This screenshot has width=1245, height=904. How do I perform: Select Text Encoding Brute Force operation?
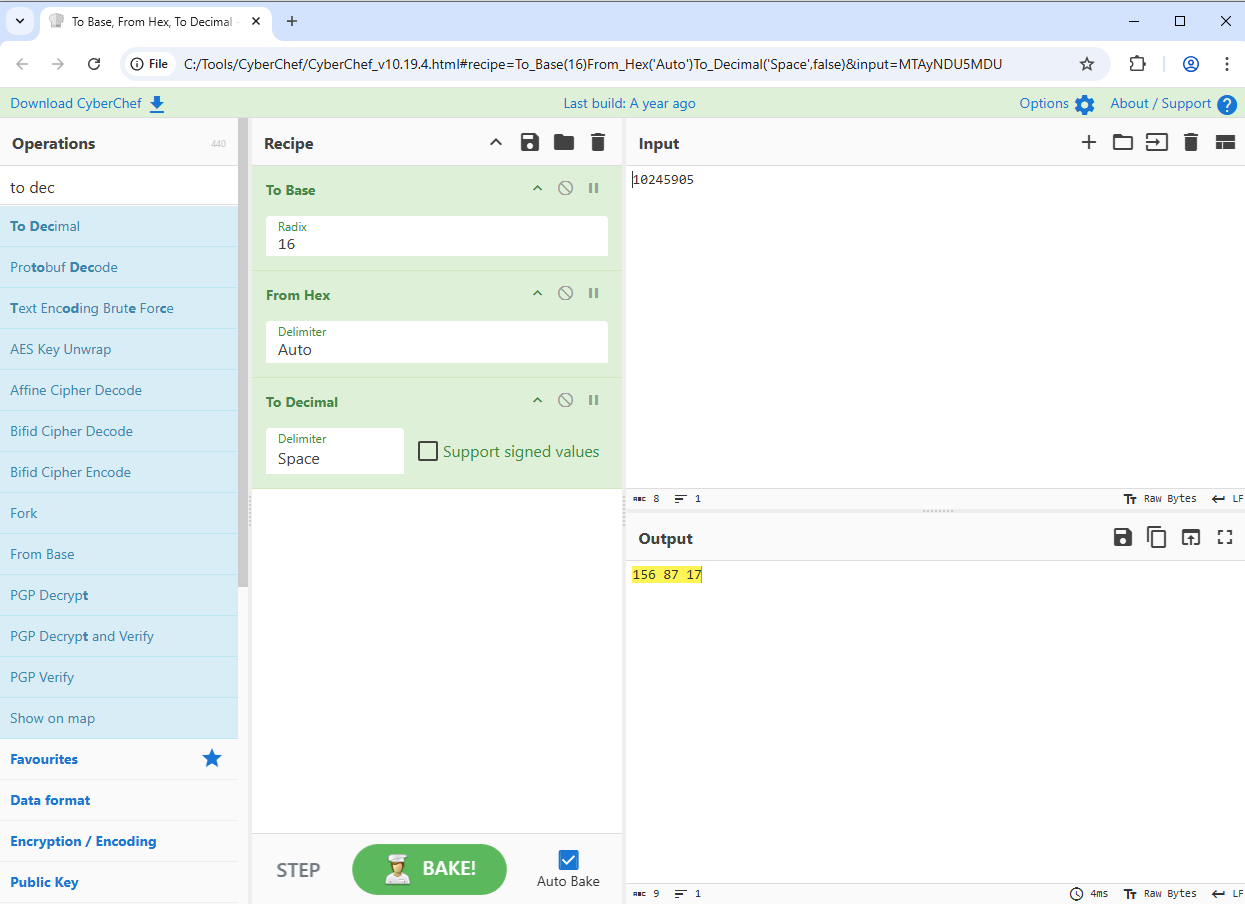(x=119, y=308)
